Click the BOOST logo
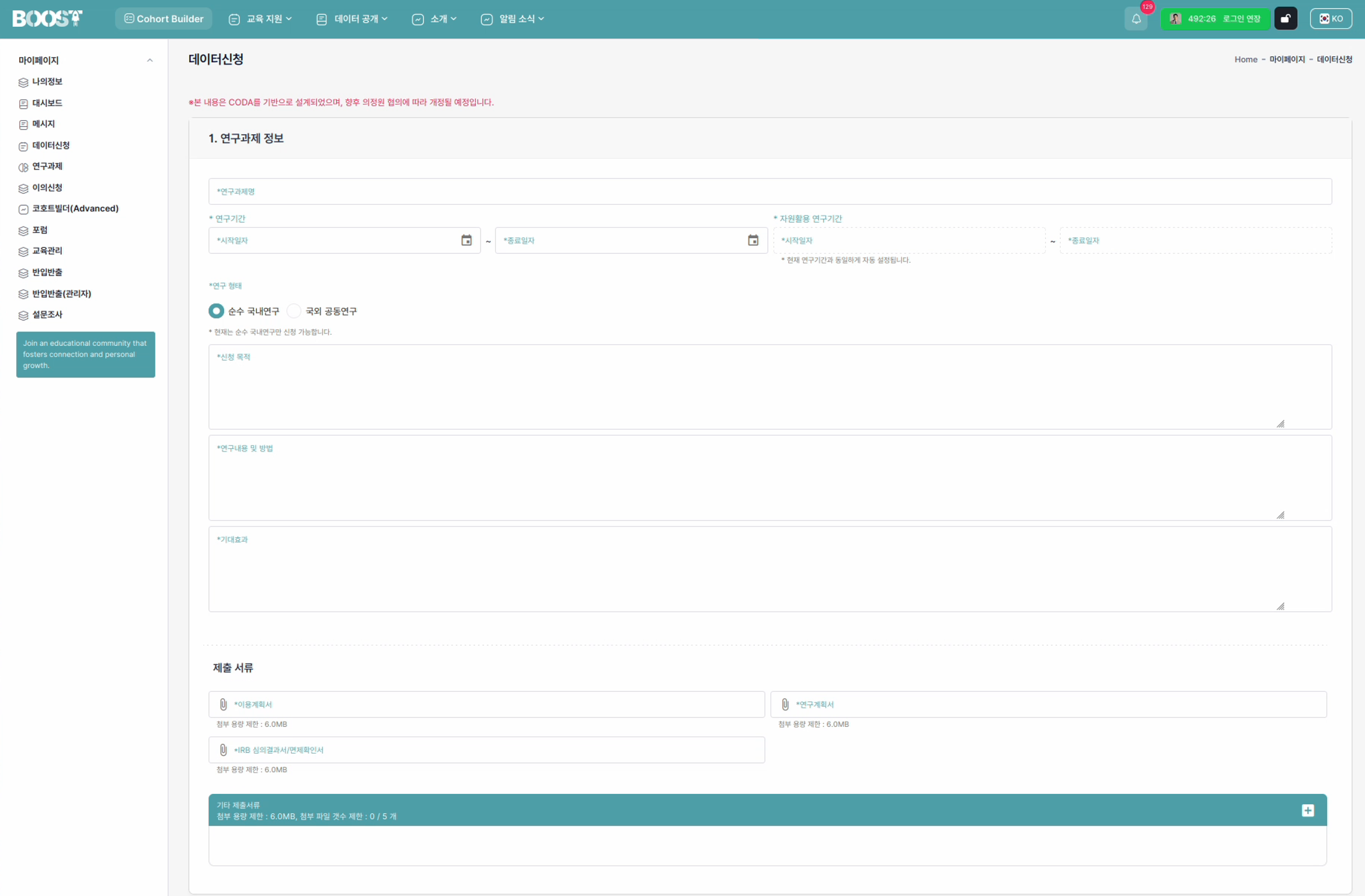 coord(47,19)
